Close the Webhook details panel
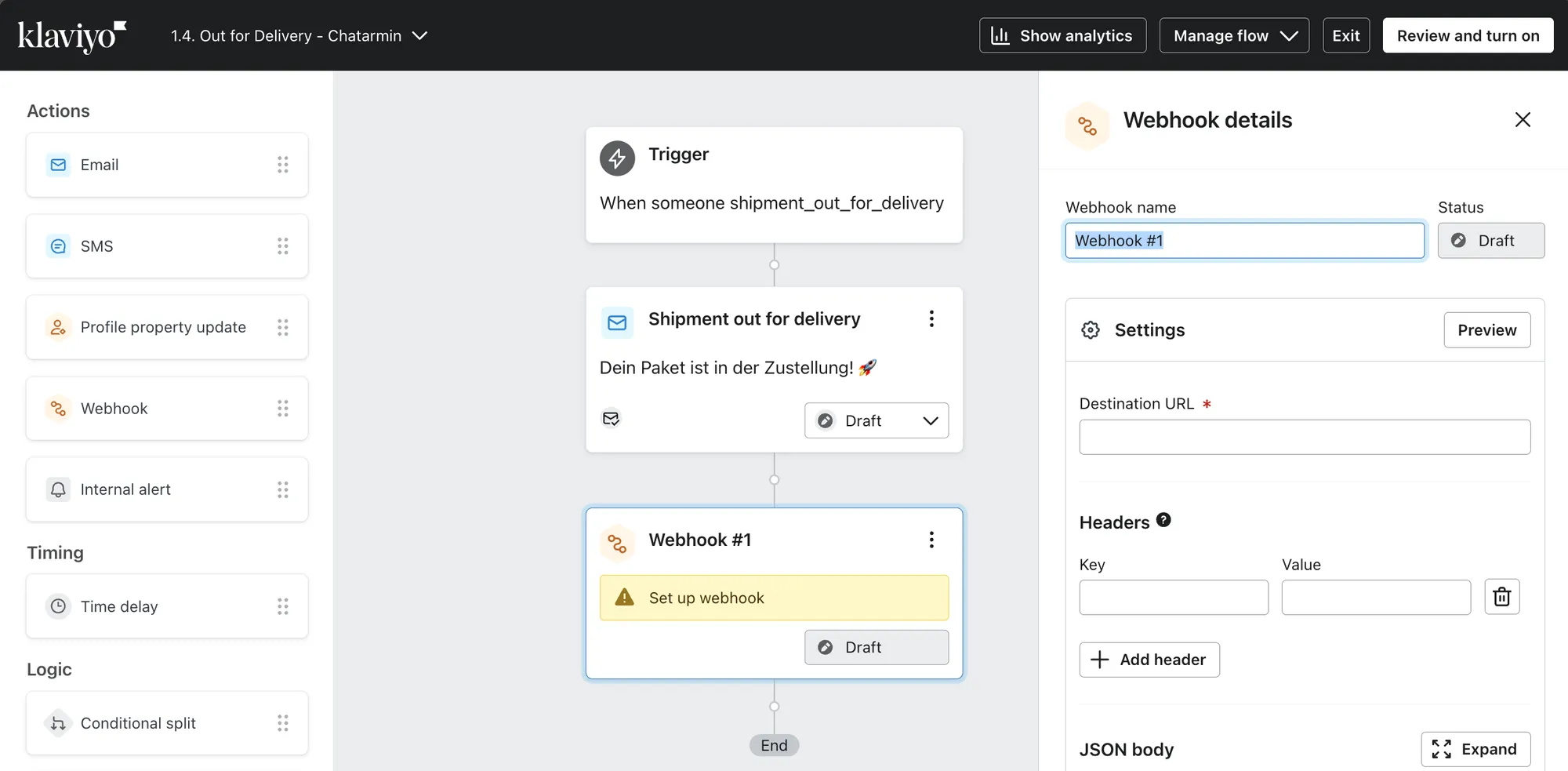 (x=1523, y=119)
